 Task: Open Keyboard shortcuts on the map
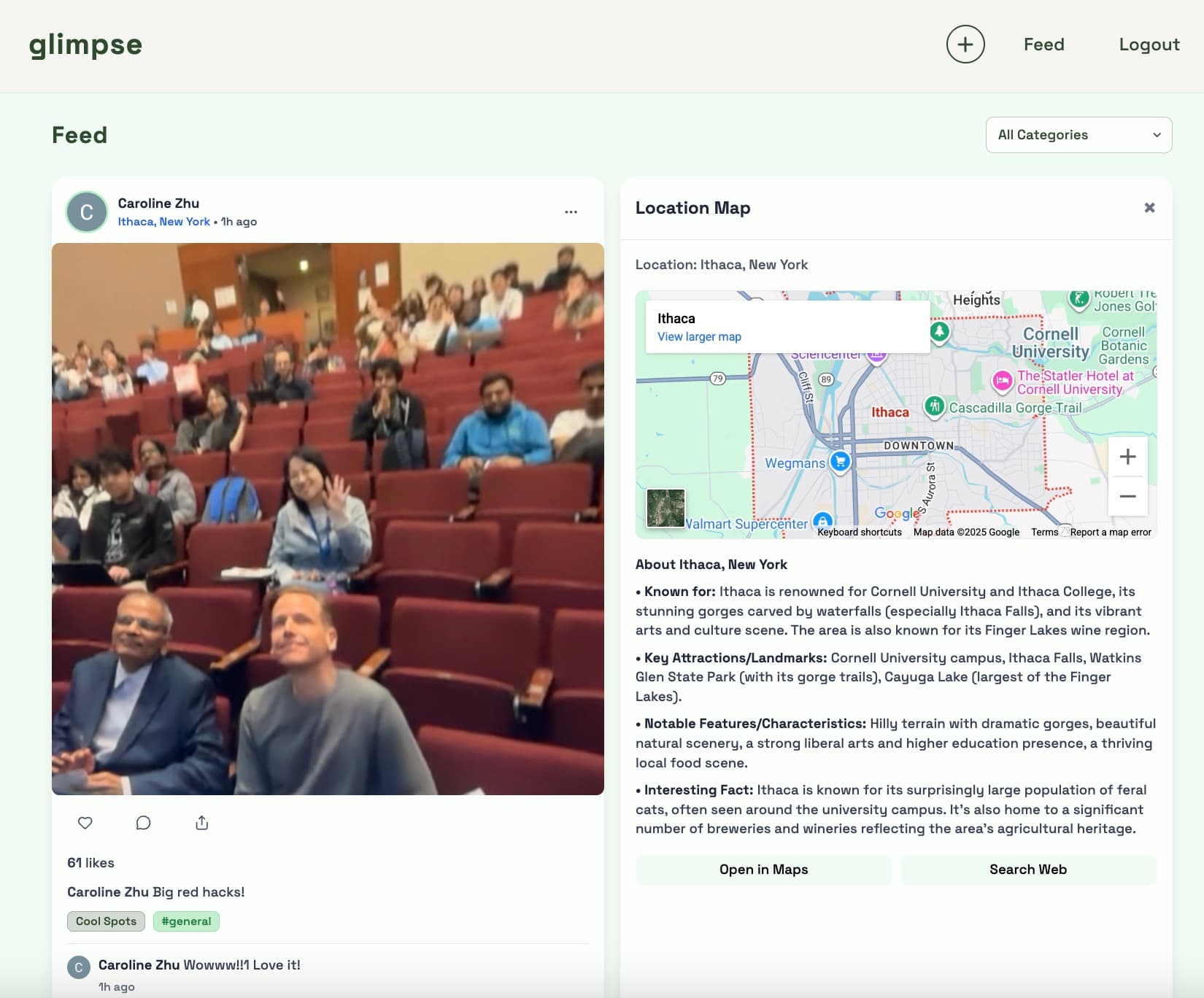[x=860, y=532]
